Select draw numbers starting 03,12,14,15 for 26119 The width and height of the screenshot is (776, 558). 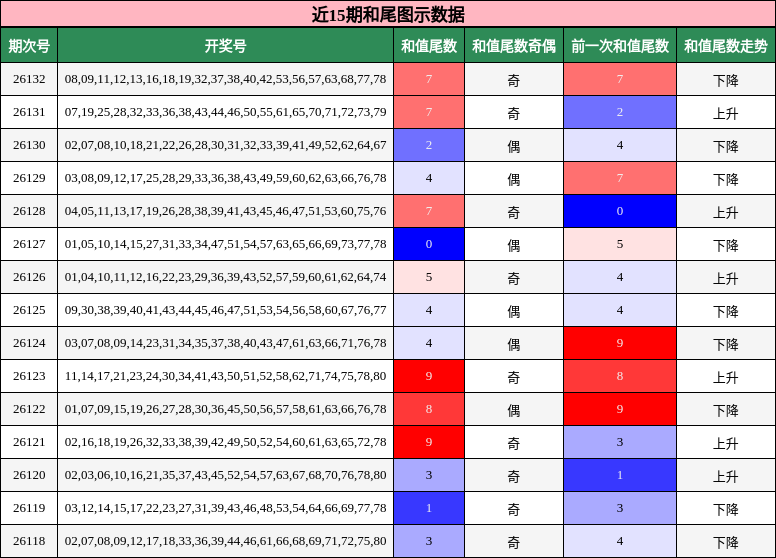point(226,508)
